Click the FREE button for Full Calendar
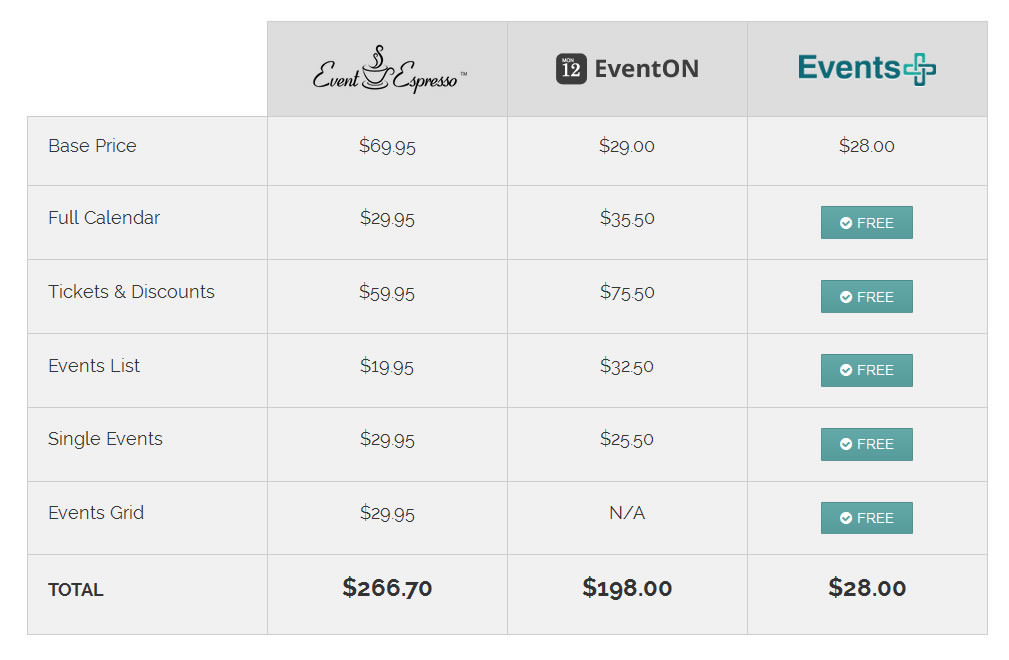 [x=866, y=223]
